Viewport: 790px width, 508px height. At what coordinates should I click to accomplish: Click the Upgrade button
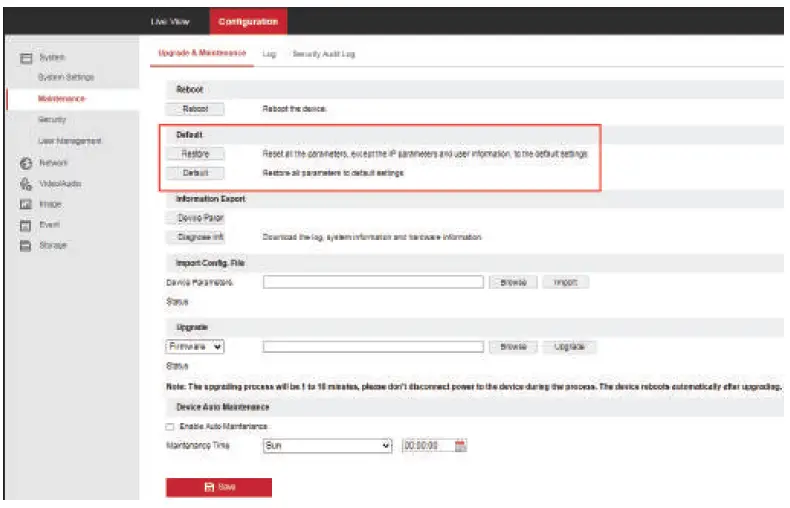pos(569,347)
